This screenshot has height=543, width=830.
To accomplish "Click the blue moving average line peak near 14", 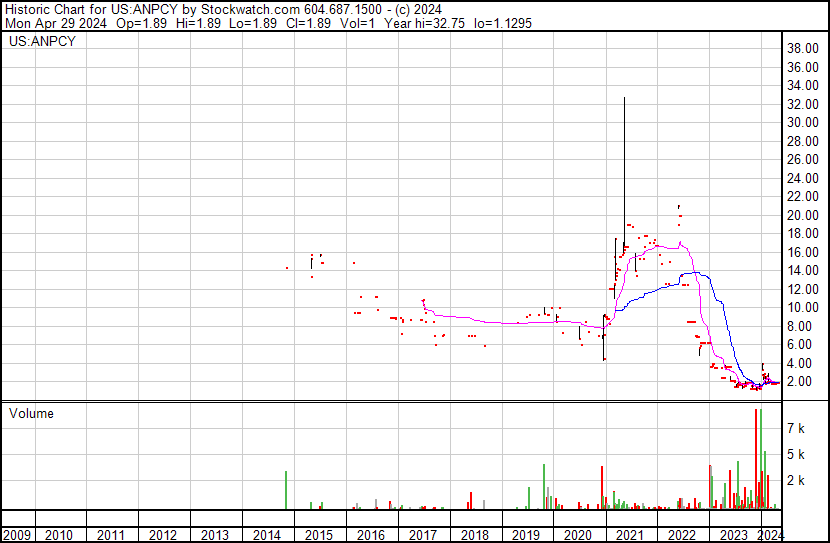I will (x=697, y=273).
